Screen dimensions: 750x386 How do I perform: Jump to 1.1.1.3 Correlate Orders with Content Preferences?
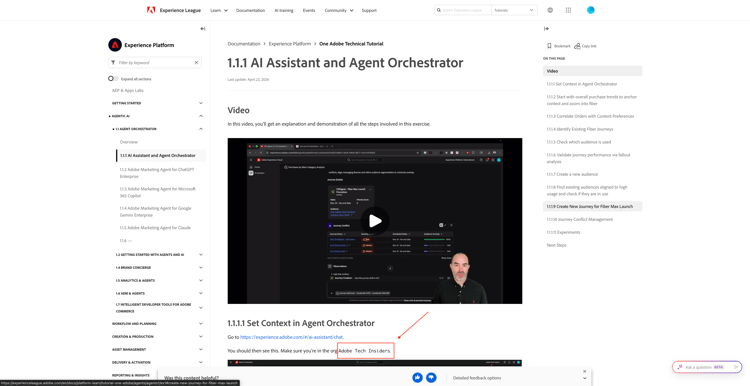pos(590,116)
